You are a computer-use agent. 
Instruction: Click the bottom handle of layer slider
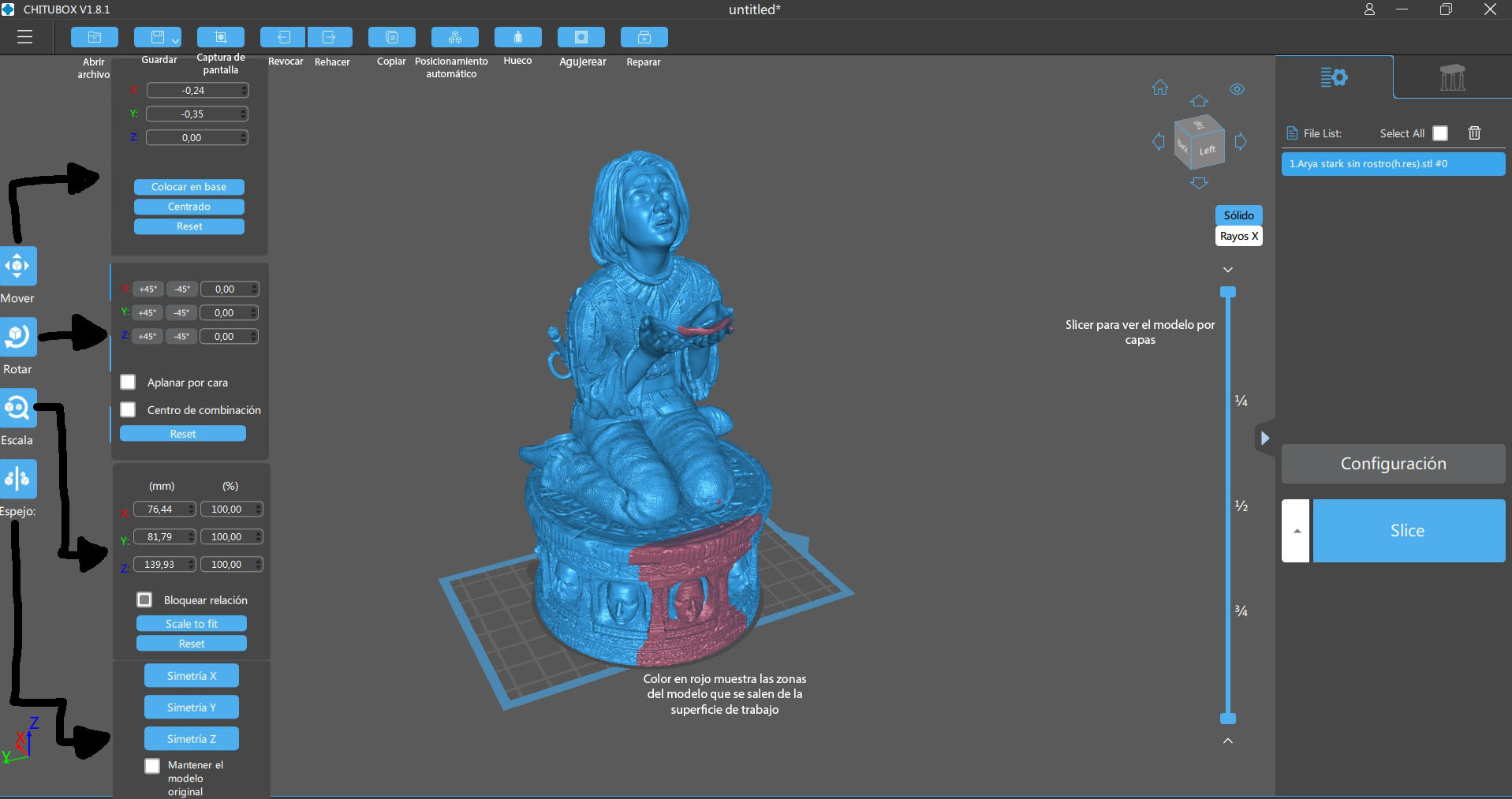(x=1228, y=719)
